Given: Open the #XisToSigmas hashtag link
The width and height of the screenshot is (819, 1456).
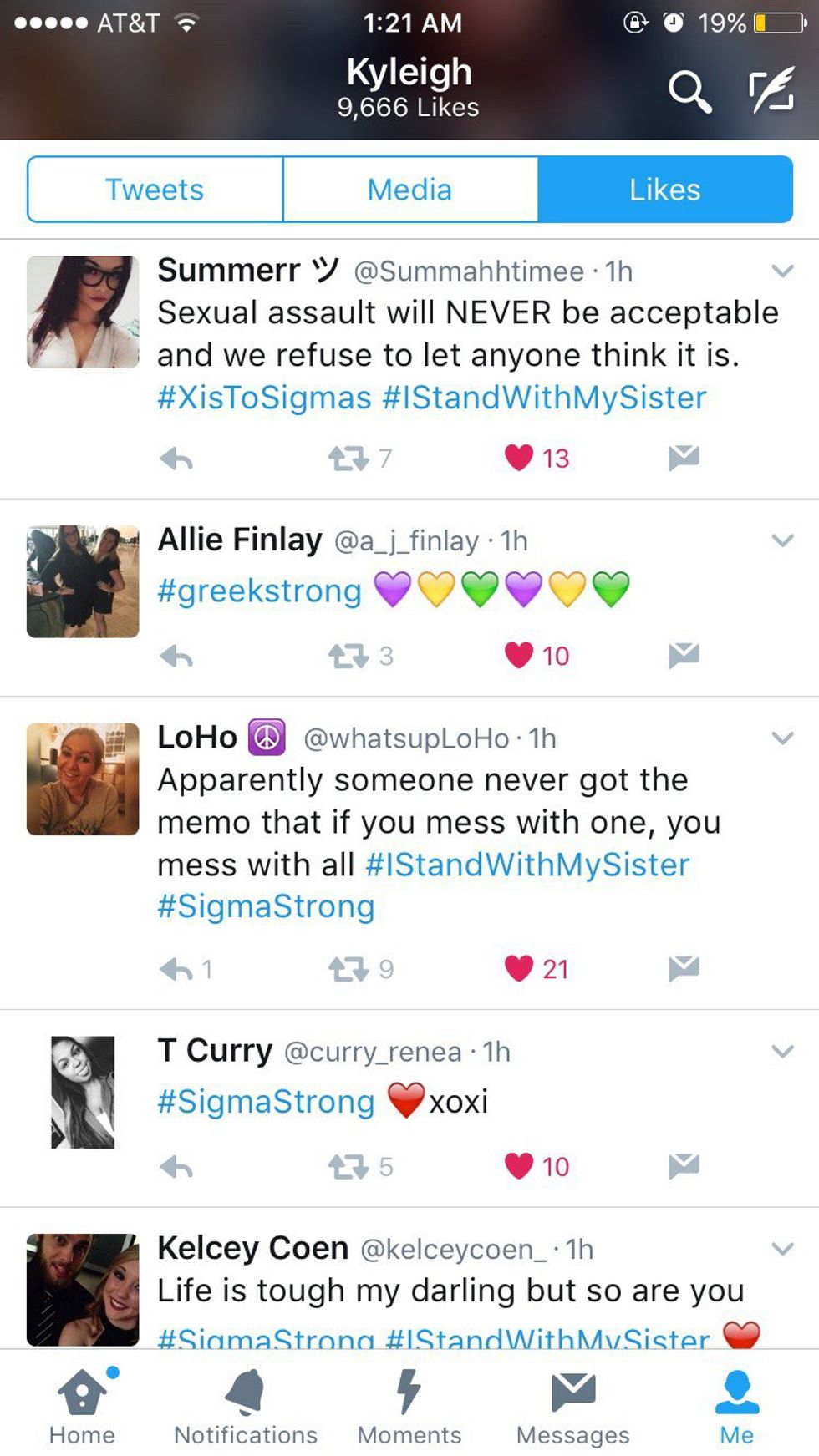Looking at the screenshot, I should [264, 398].
